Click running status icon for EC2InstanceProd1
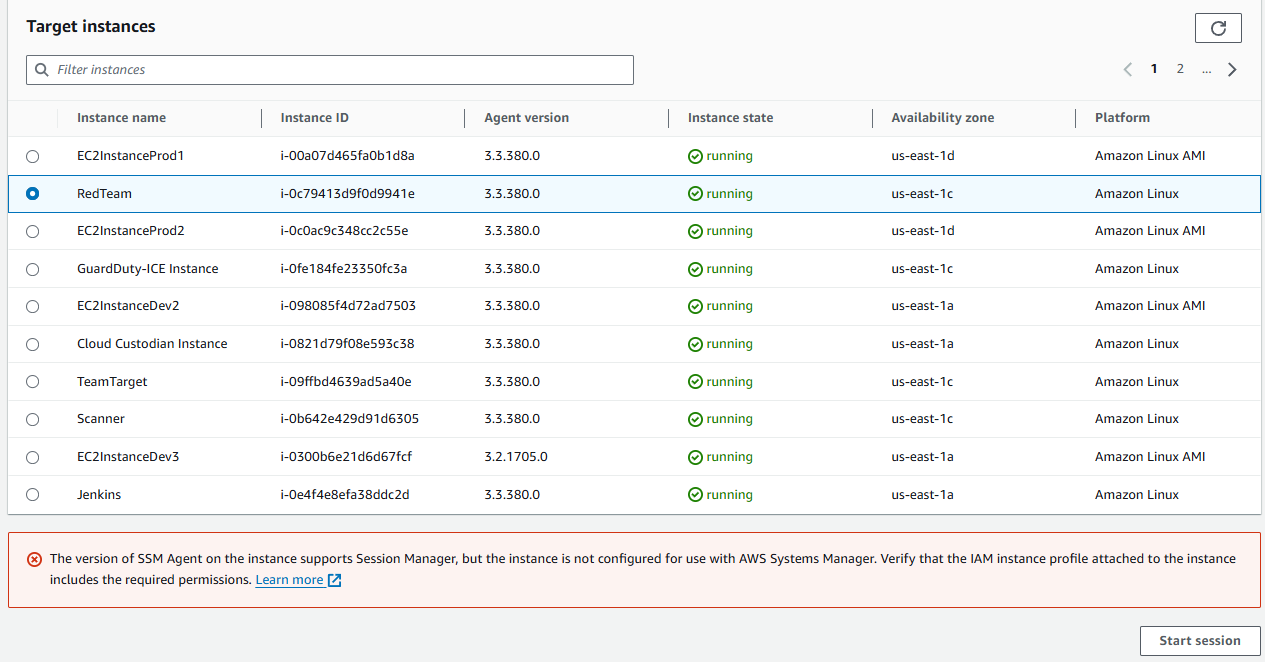Image resolution: width=1265 pixels, height=662 pixels. (x=695, y=156)
